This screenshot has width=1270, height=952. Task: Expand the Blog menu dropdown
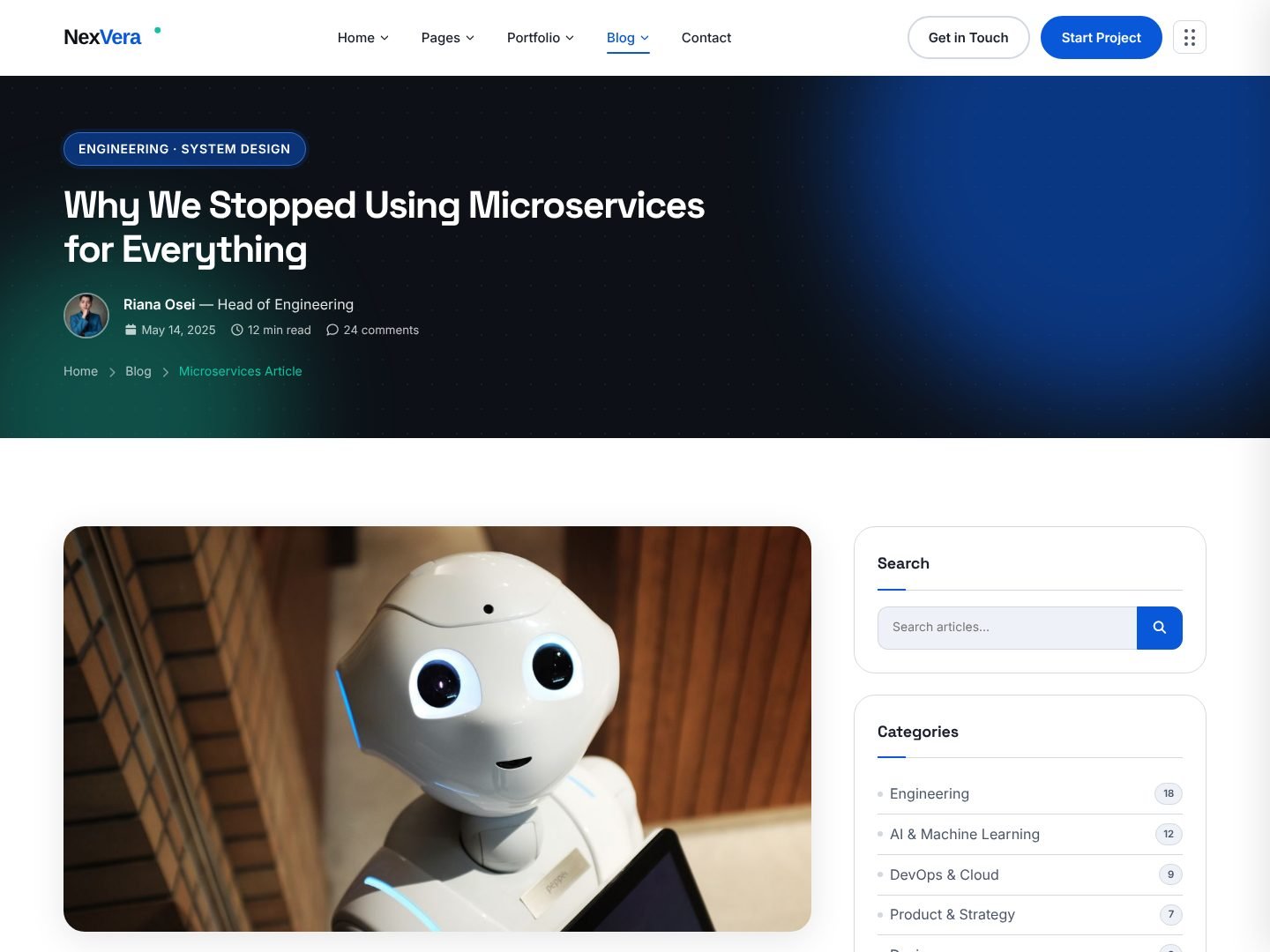628,38
